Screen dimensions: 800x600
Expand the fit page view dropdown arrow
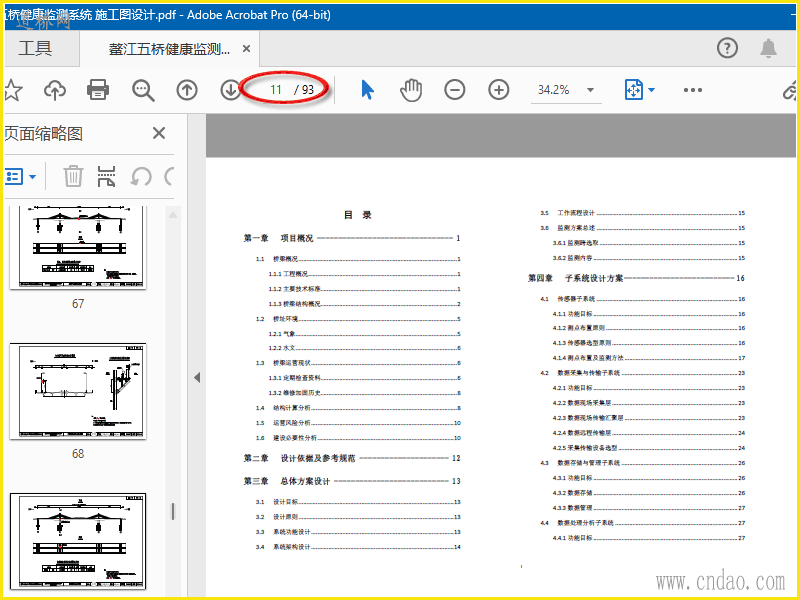pos(652,90)
